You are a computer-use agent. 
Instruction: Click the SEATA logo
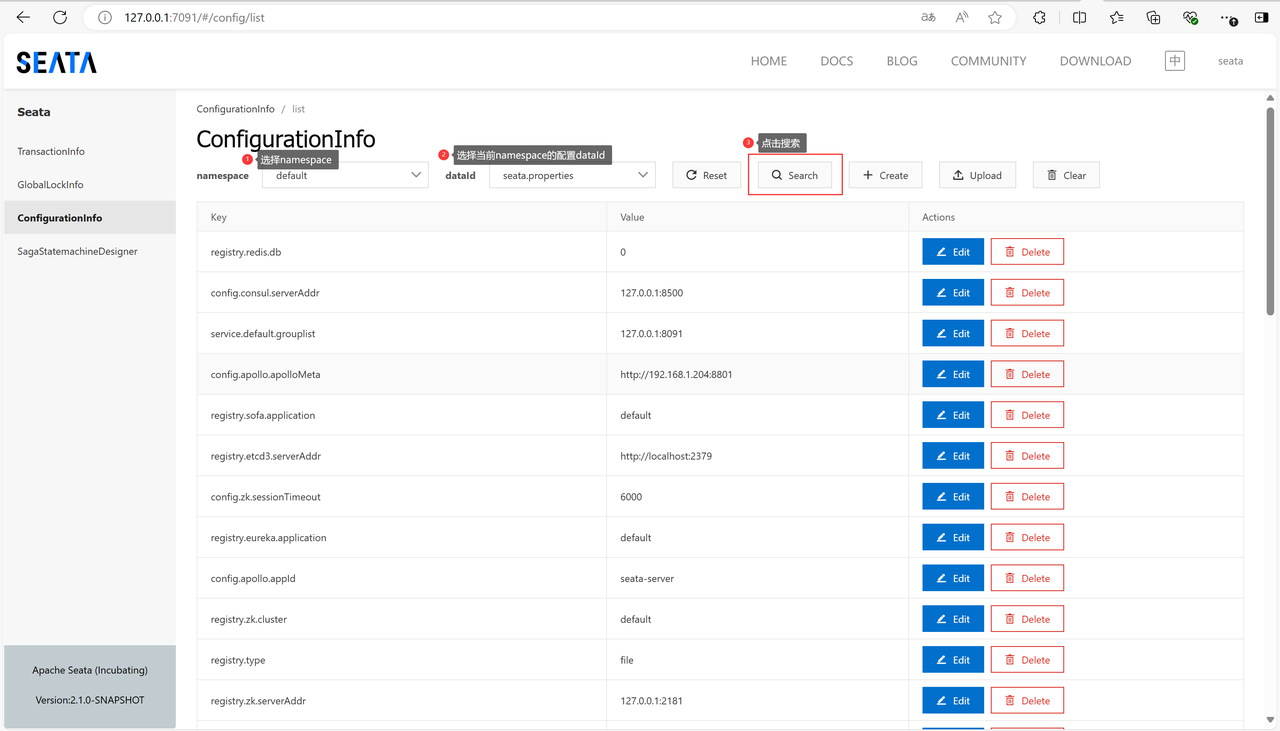pyautogui.click(x=57, y=62)
